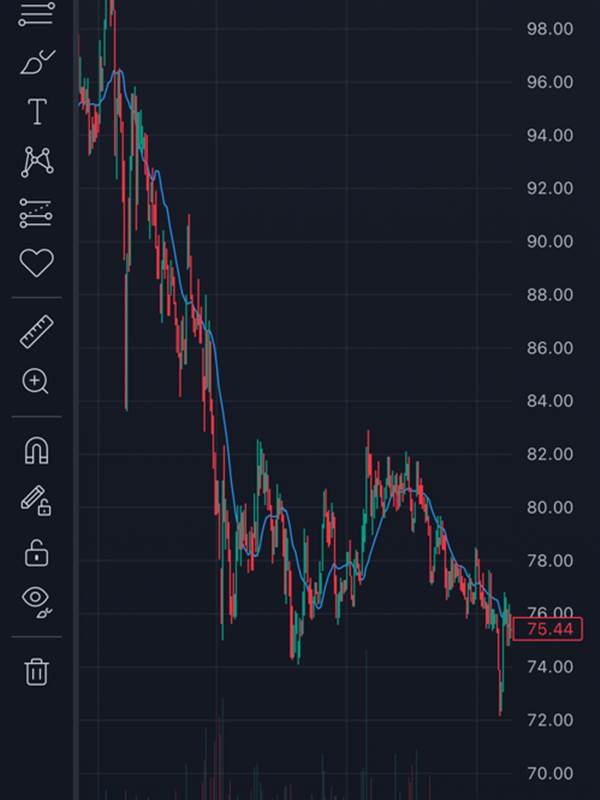Image resolution: width=600 pixels, height=800 pixels.
Task: Click the 96.00 price axis label
Action: pos(550,82)
